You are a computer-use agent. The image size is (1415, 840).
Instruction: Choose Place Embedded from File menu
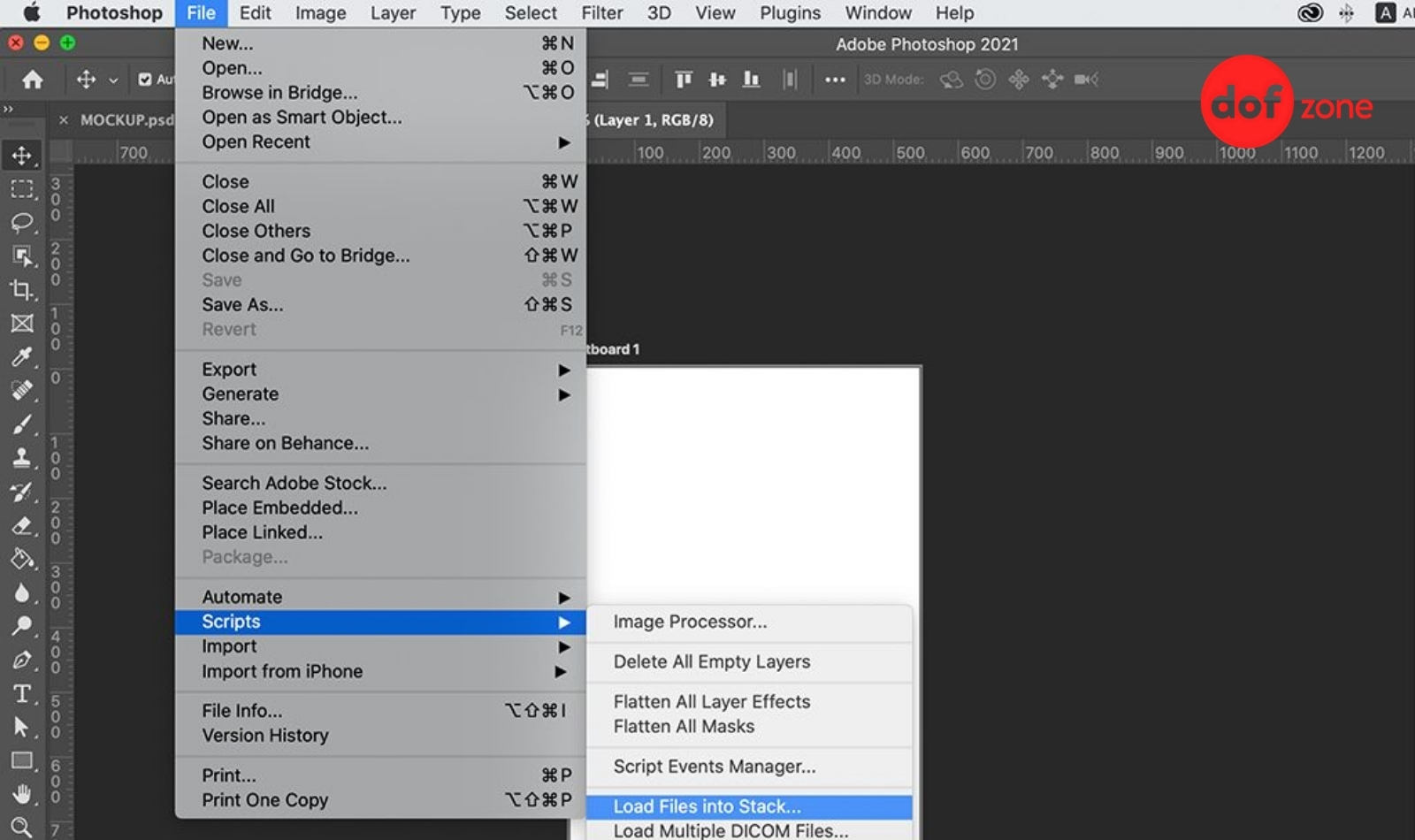pos(380,508)
